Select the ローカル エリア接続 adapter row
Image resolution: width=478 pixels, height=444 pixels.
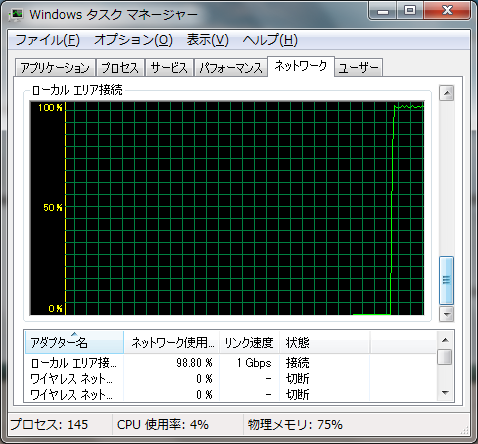point(230,363)
